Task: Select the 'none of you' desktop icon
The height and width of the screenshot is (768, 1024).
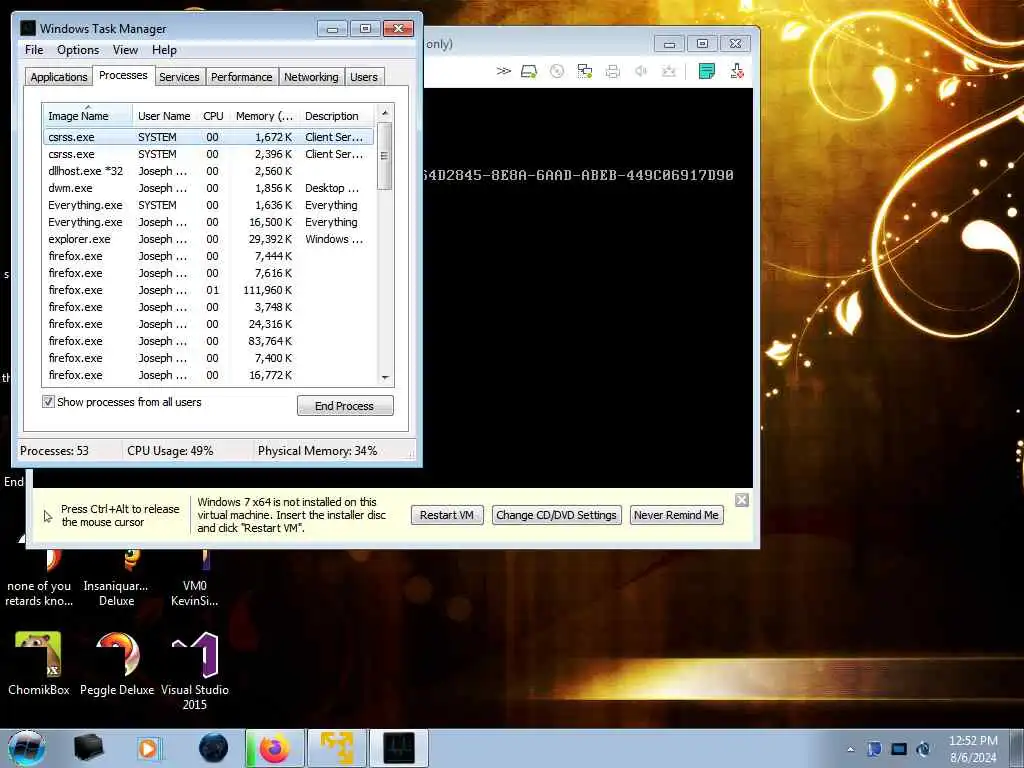Action: 39,579
